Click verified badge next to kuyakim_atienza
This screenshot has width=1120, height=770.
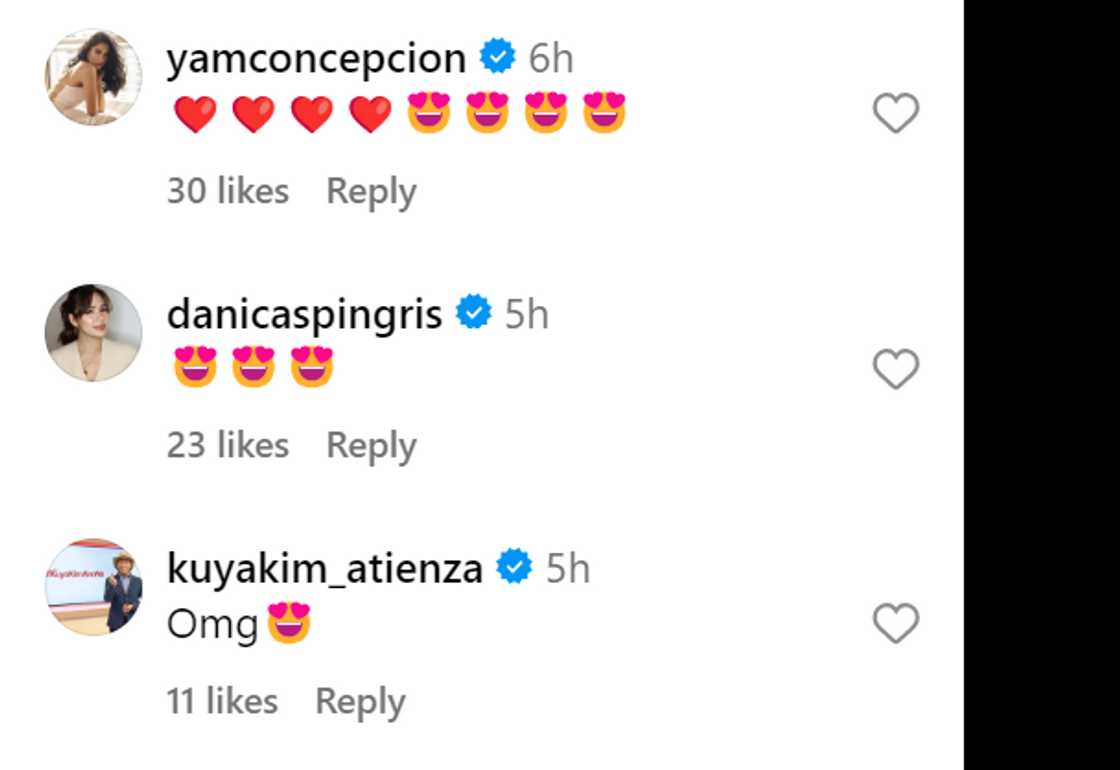(x=515, y=568)
